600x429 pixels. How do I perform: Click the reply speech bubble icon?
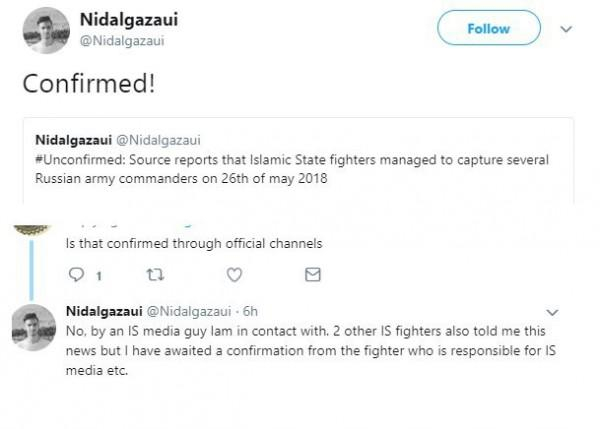(75, 274)
